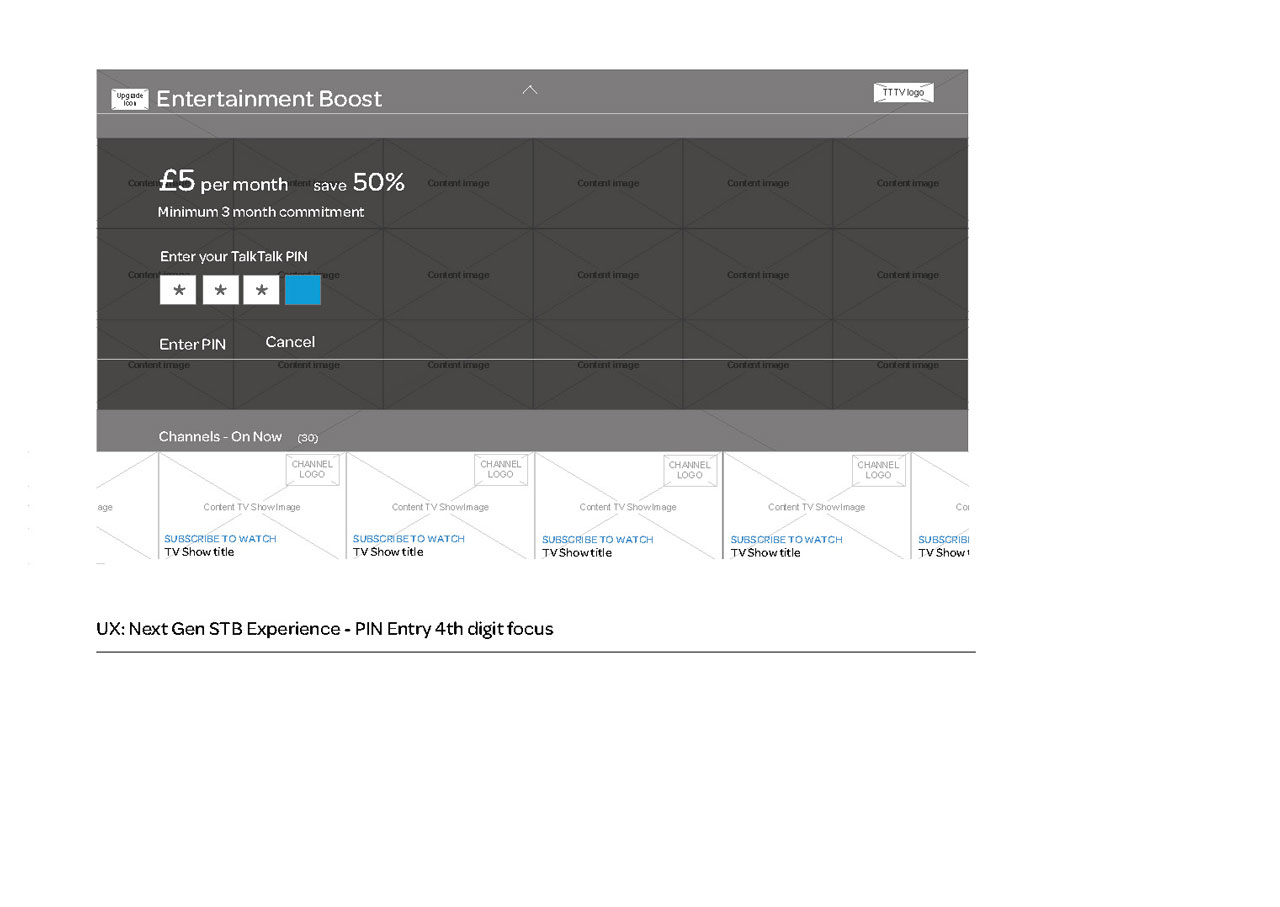Click the Channels - On Now heading
The width and height of the screenshot is (1280, 907).
220,437
